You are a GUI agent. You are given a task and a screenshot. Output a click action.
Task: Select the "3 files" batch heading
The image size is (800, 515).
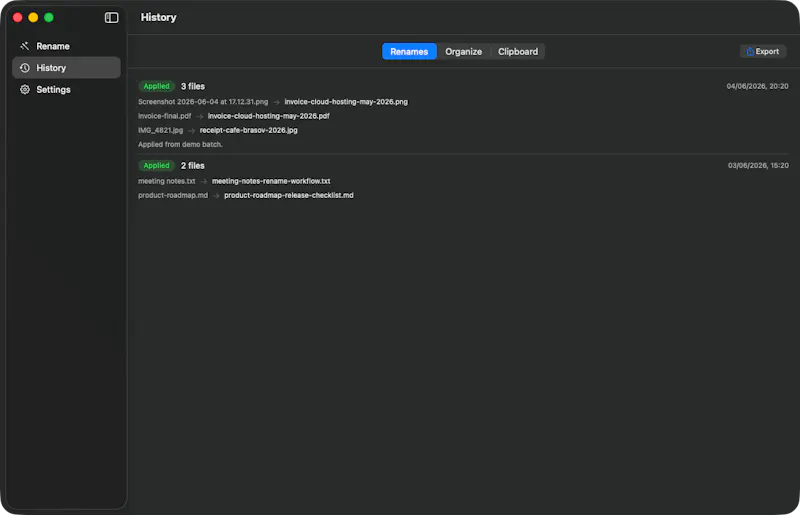193,86
